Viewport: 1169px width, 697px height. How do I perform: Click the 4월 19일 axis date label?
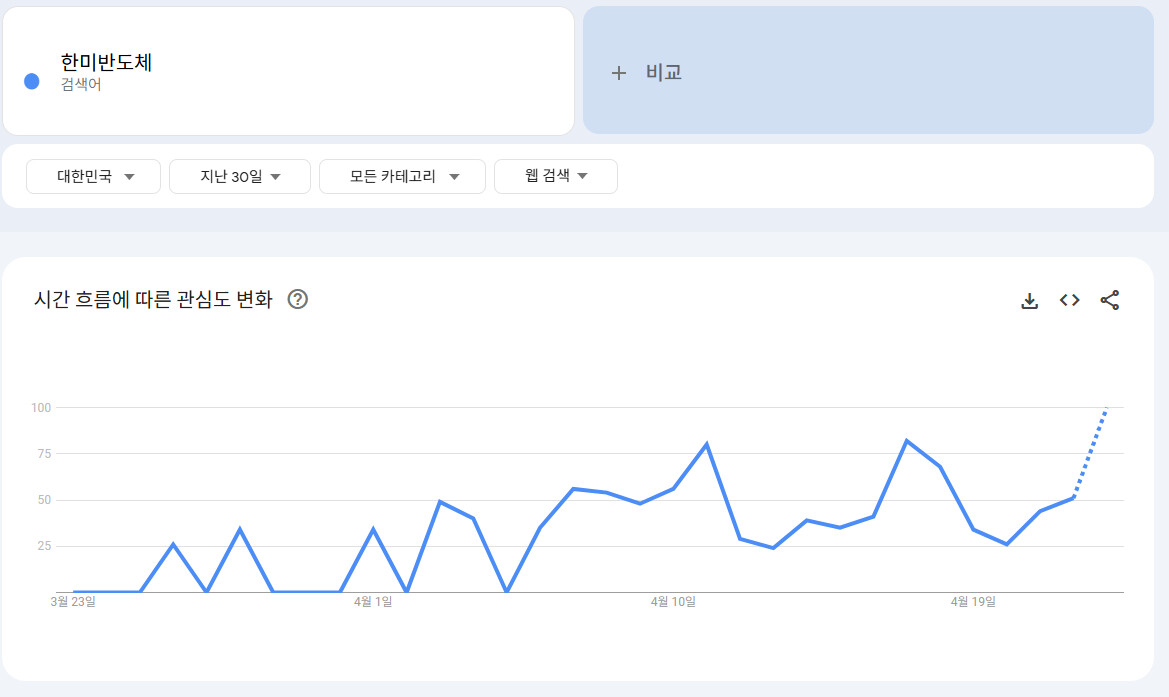tap(972, 602)
